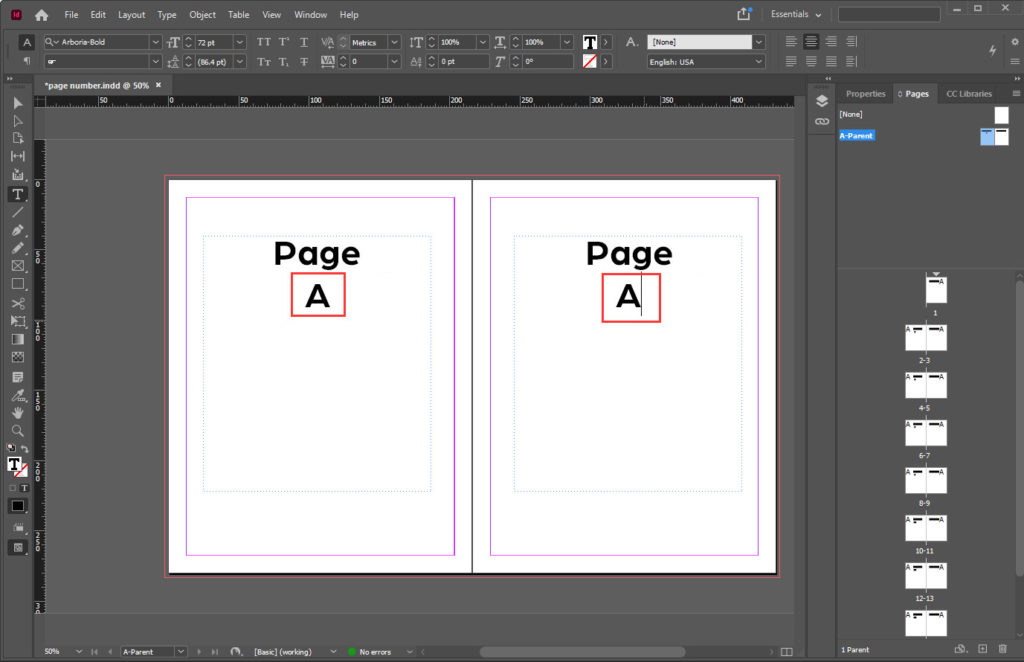Create a new page in Pages panel
1024x662 pixels.
pos(982,649)
